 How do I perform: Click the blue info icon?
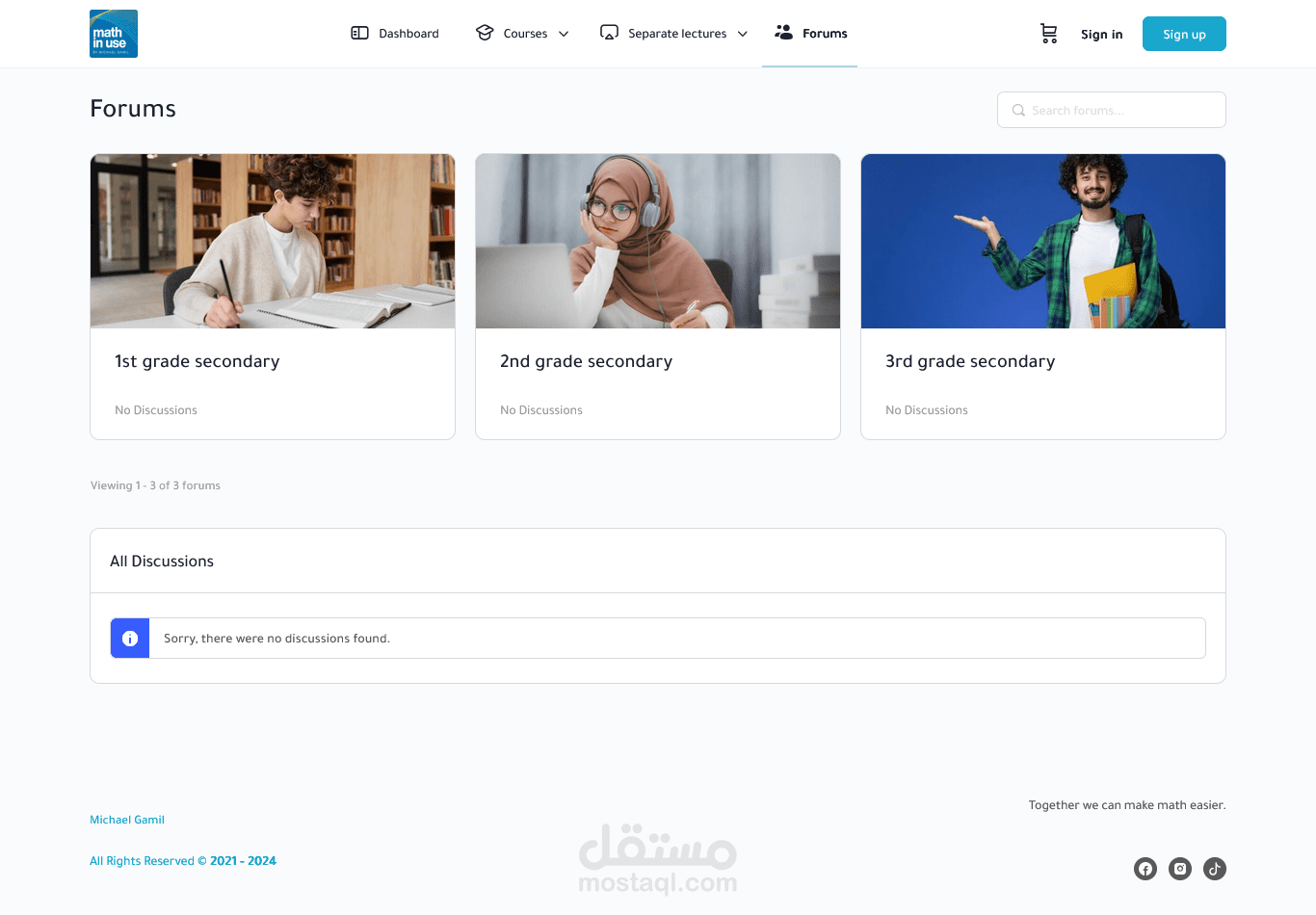pyautogui.click(x=130, y=639)
